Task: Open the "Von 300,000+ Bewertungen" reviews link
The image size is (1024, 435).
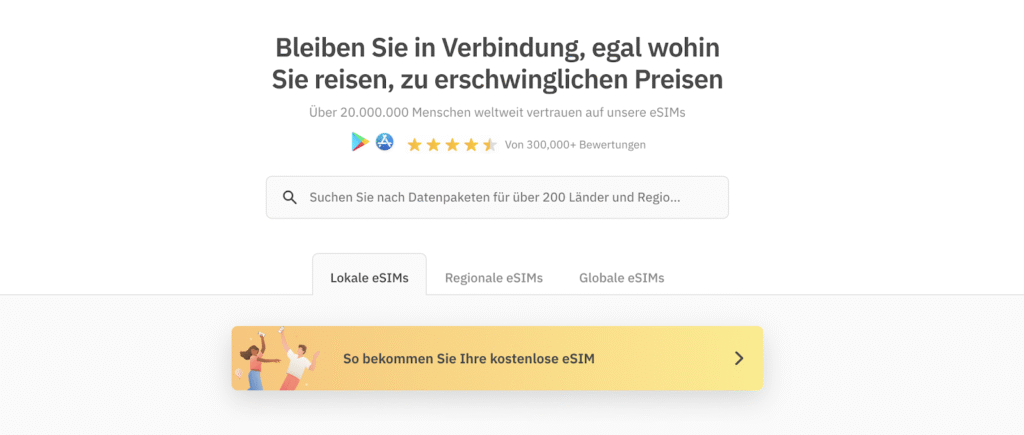Action: coord(575,145)
